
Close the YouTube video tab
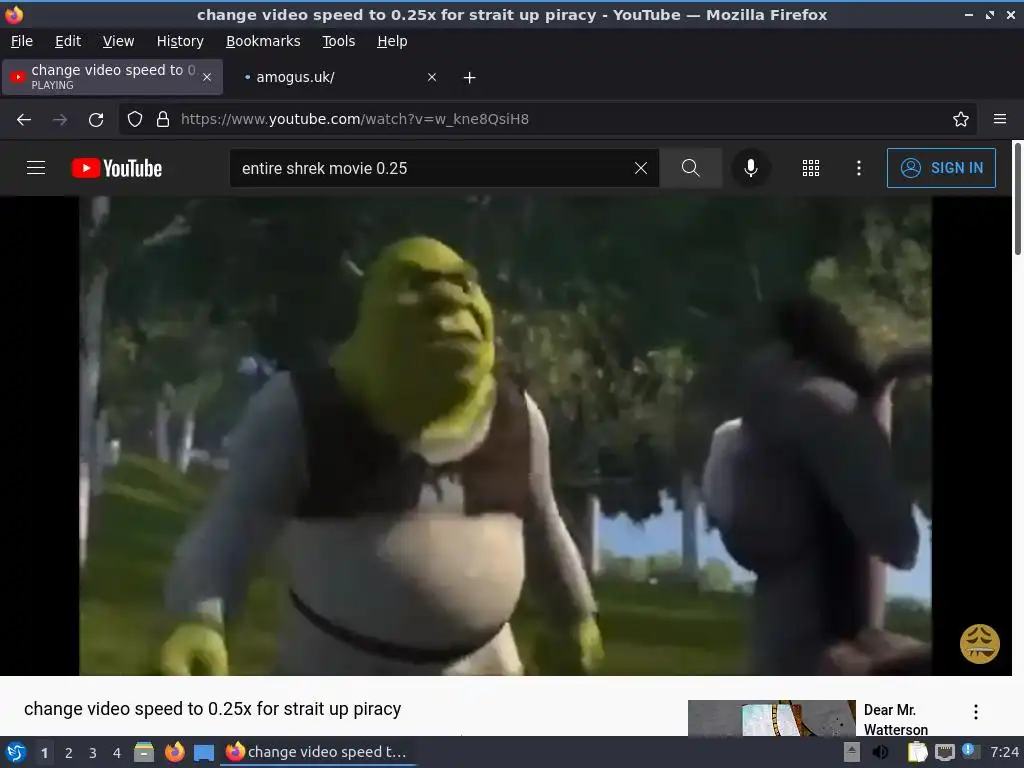(x=207, y=77)
